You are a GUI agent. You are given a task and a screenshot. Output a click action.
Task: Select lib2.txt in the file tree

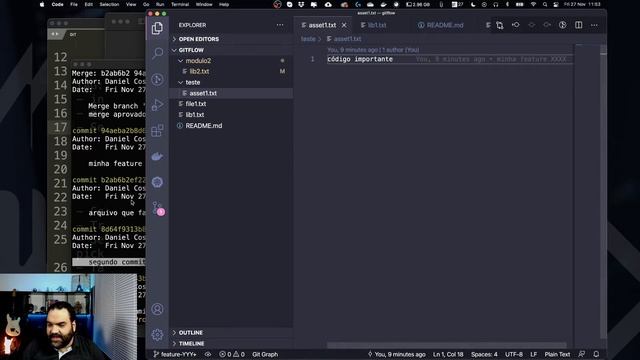point(231,71)
